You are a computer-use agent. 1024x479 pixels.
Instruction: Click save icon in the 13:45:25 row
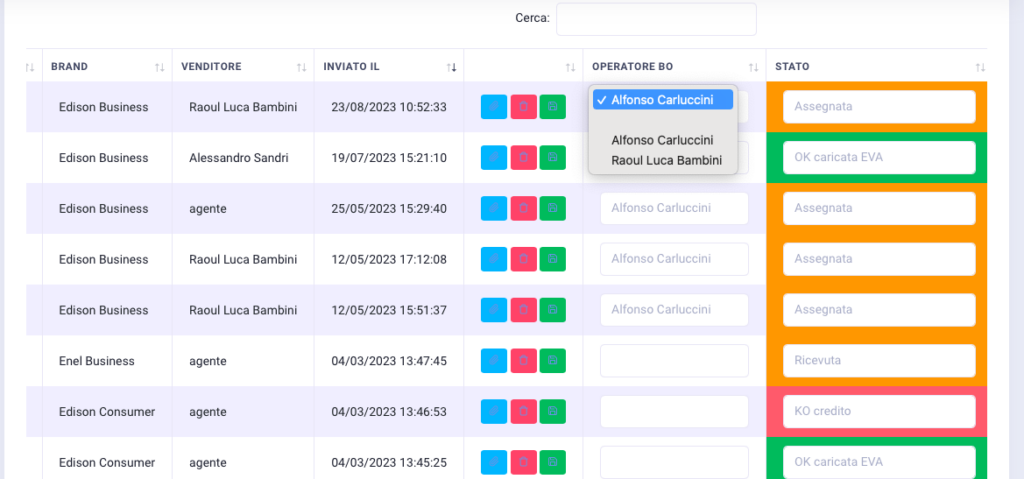coord(552,463)
